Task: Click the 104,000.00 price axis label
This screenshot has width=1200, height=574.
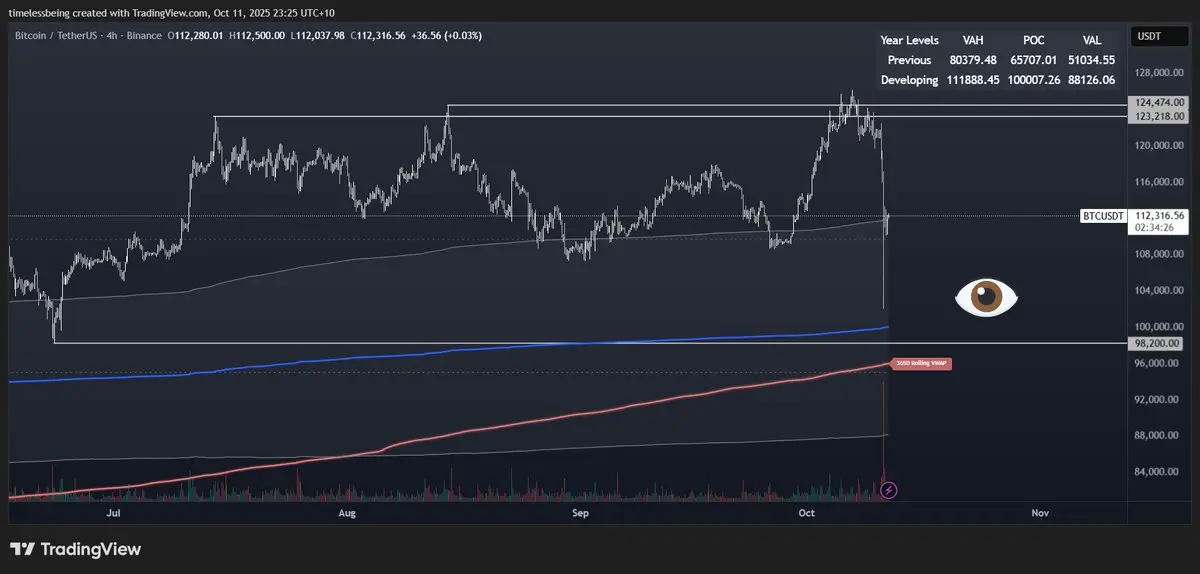Action: coord(1160,290)
